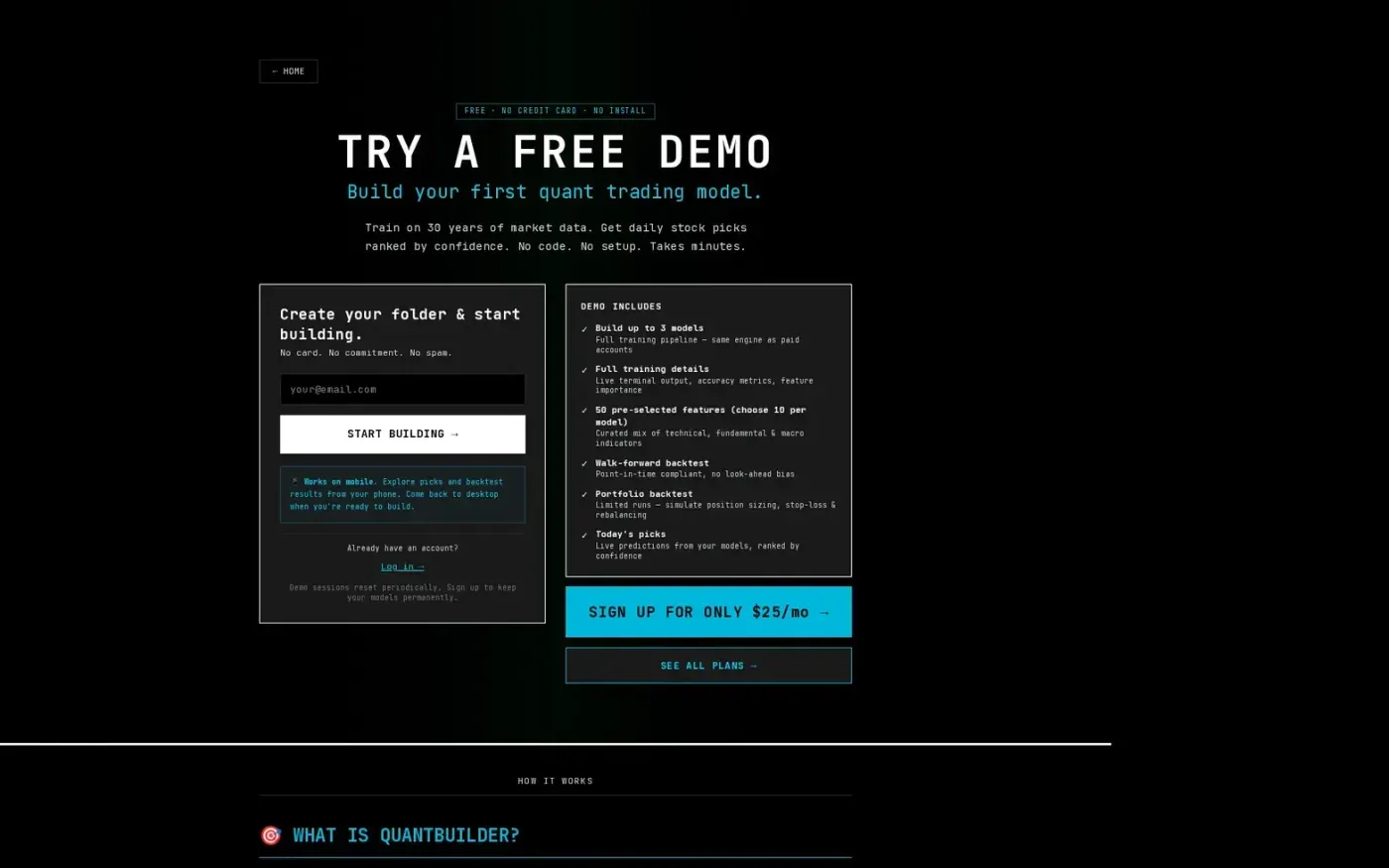Click 'Train on 30 years of market data' paragraph
Image resolution: width=1389 pixels, height=868 pixels.
[x=556, y=237]
